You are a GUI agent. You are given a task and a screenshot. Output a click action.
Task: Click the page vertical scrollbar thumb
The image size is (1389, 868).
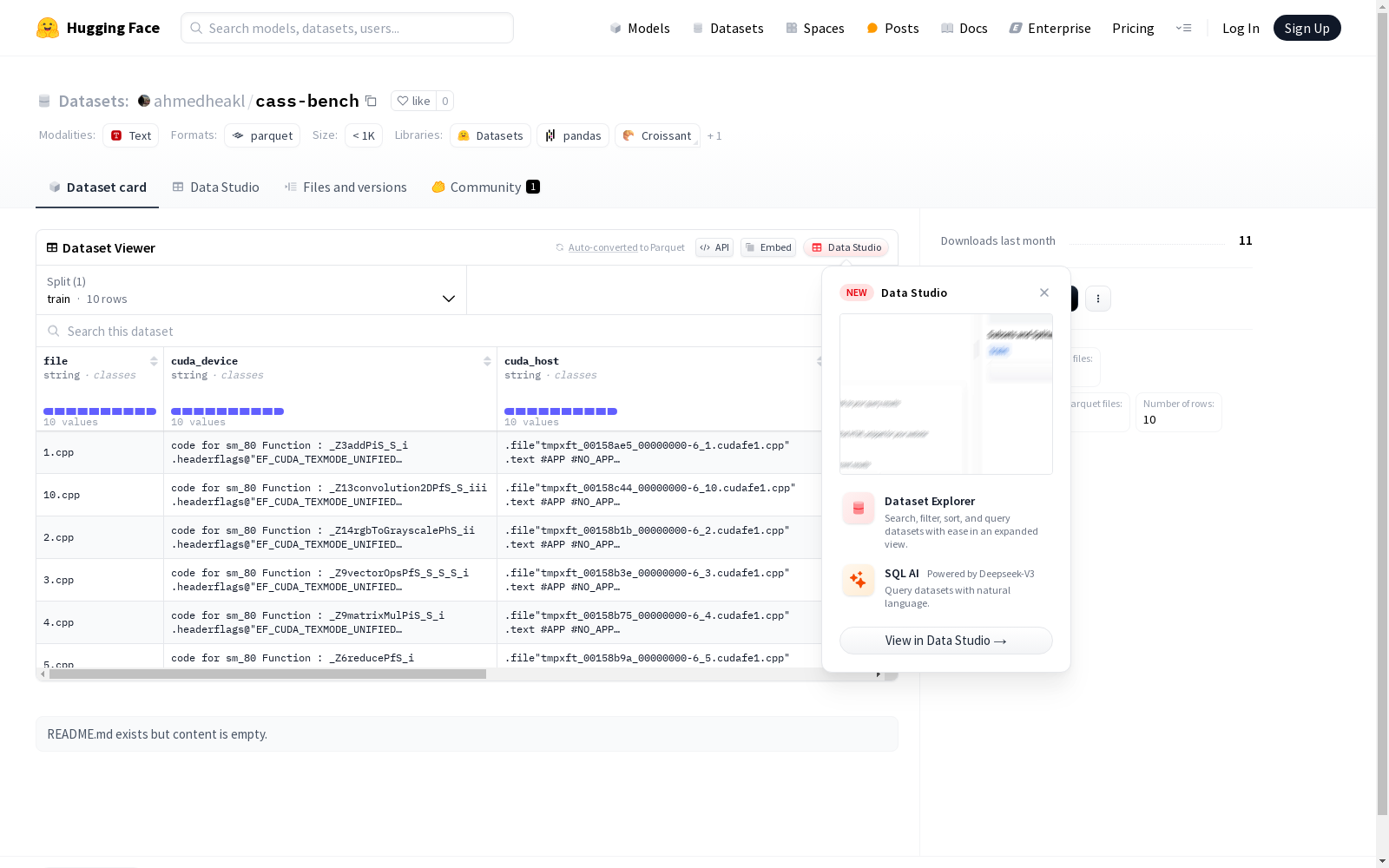click(1382, 415)
